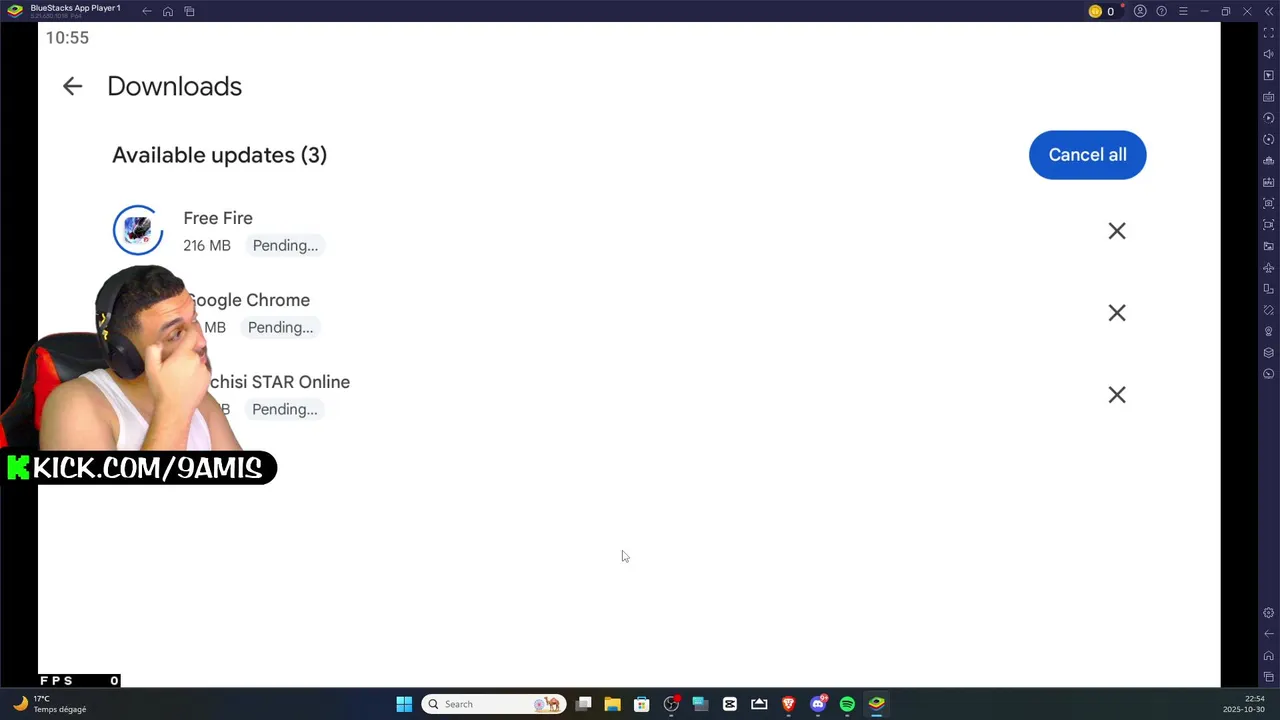Open keyboard game controls in sidebar
Image resolution: width=1280 pixels, height=720 pixels.
pos(1269,97)
